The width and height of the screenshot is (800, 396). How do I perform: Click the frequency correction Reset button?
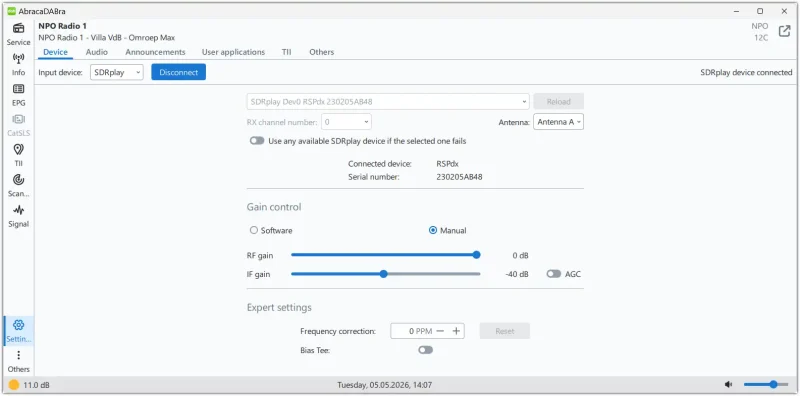click(505, 331)
